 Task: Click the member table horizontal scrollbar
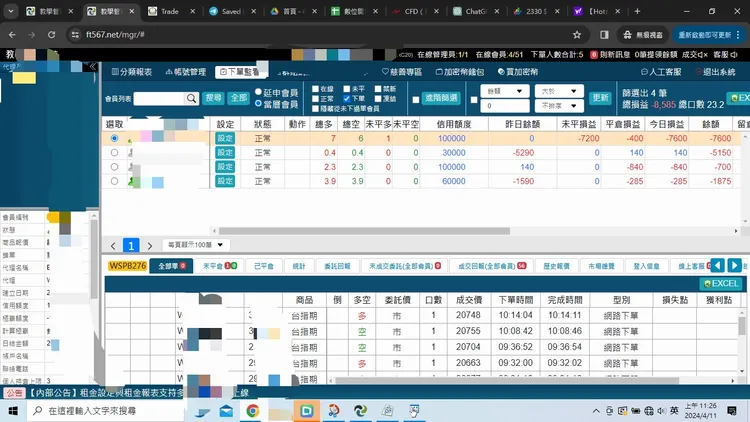click(x=364, y=231)
